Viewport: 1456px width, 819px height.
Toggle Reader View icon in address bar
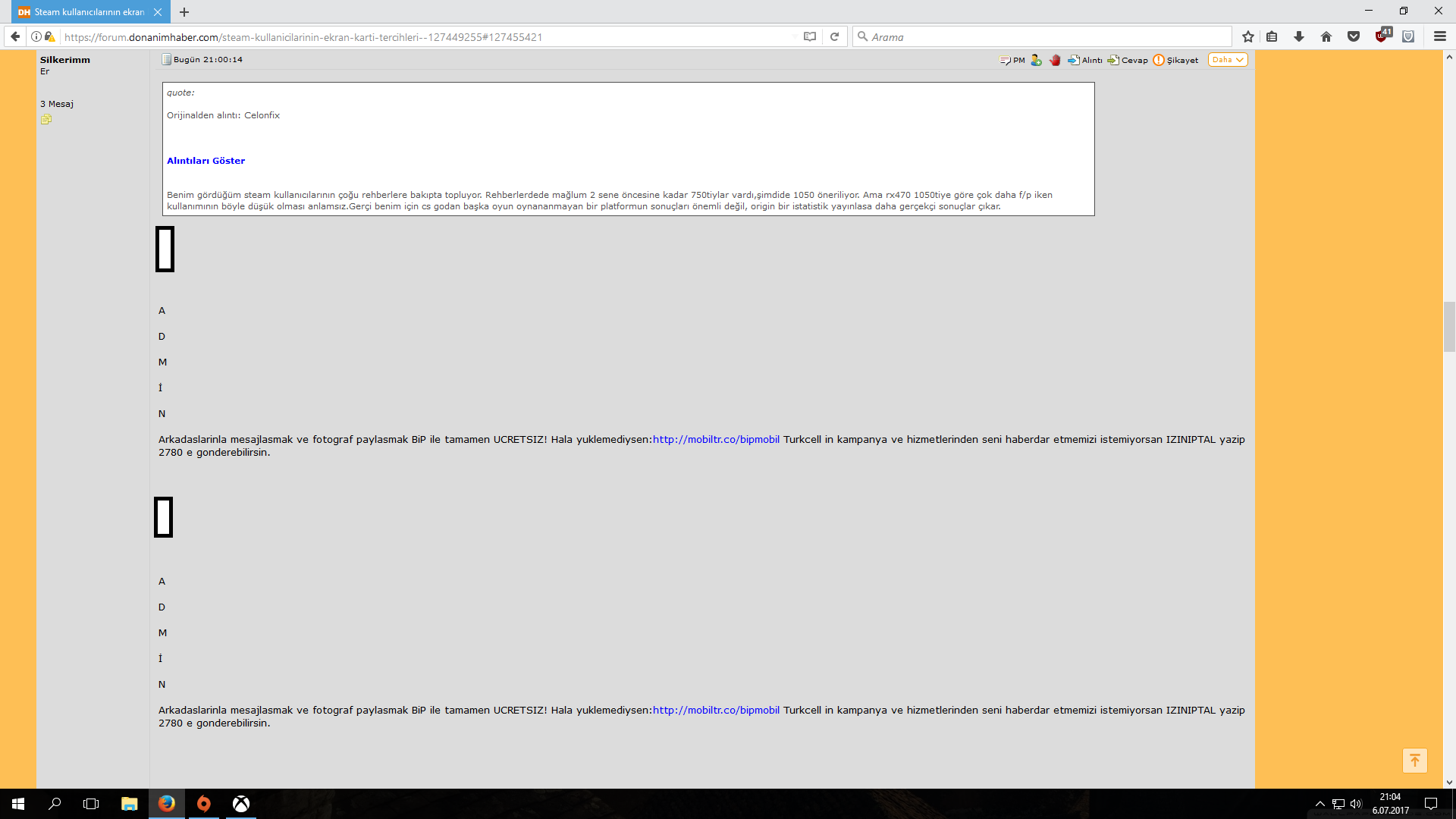click(810, 36)
